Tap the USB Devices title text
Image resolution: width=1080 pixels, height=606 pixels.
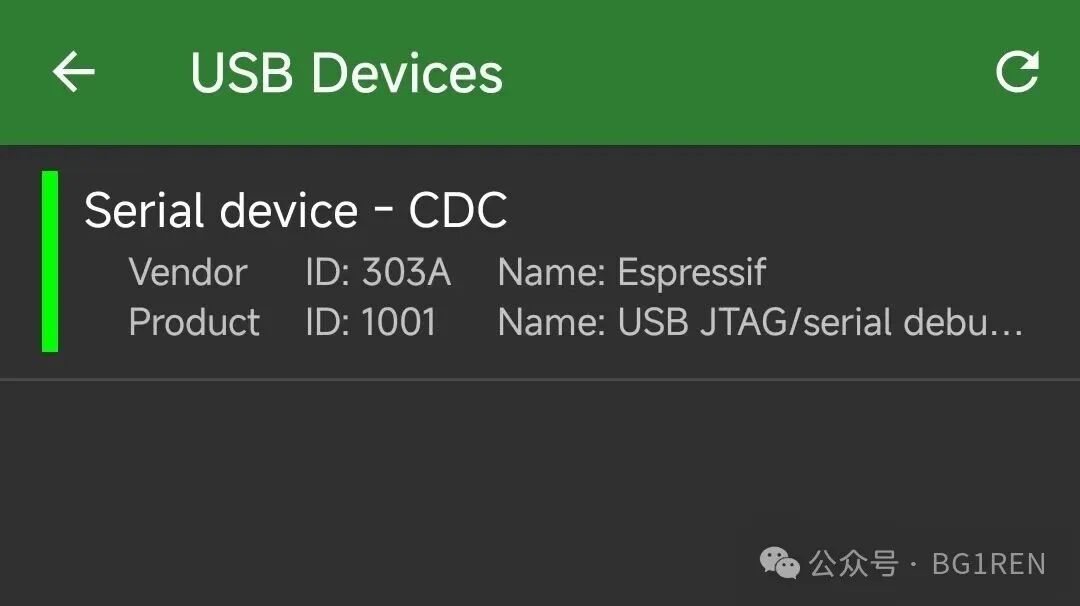click(346, 71)
